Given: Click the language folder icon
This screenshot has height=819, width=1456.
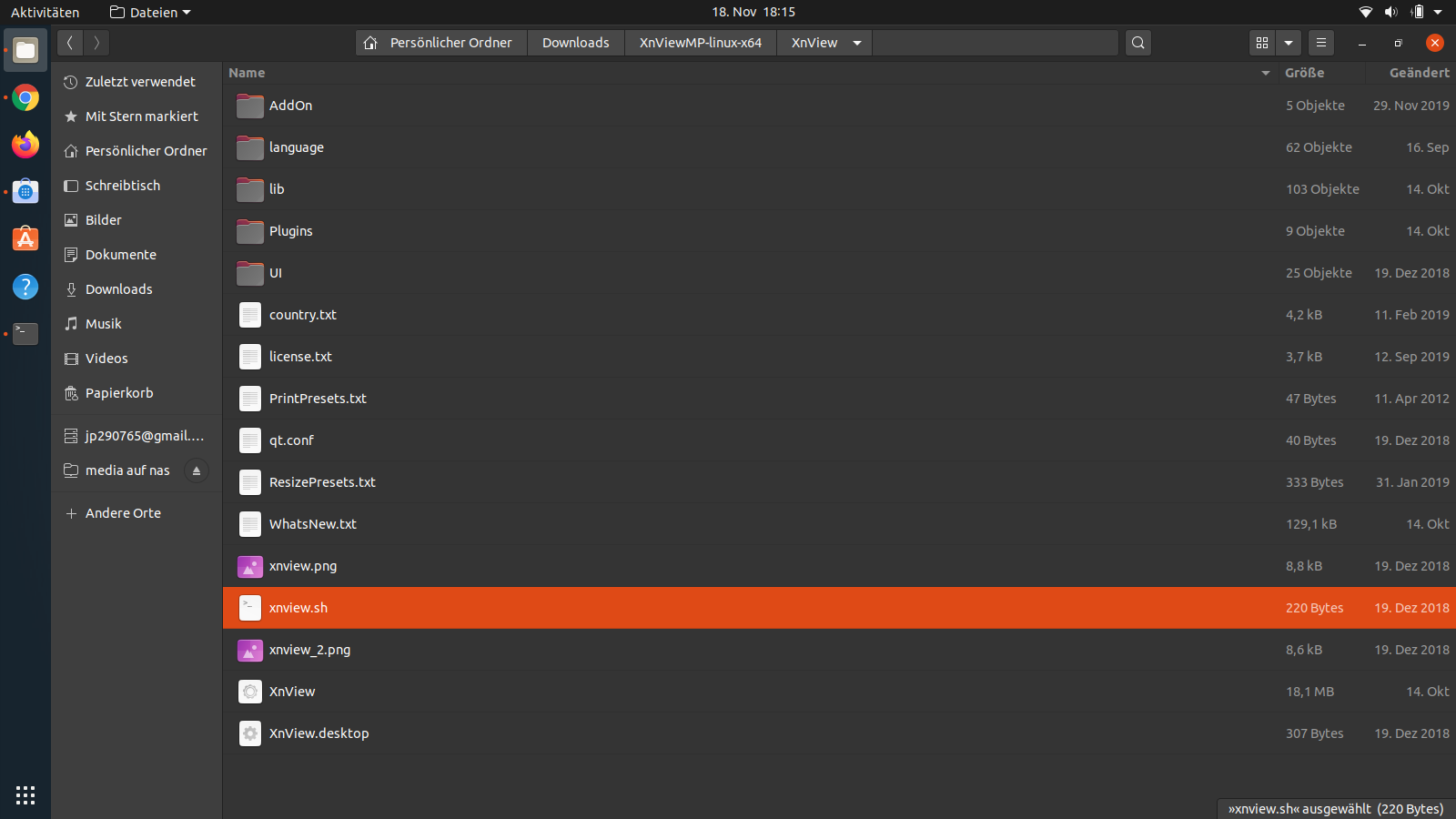Looking at the screenshot, I should (x=250, y=147).
